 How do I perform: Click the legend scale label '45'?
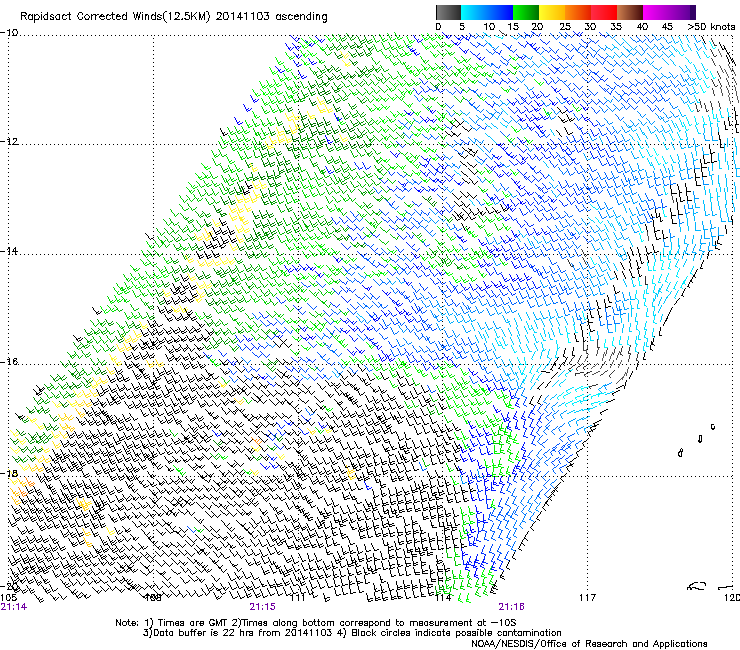667,27
